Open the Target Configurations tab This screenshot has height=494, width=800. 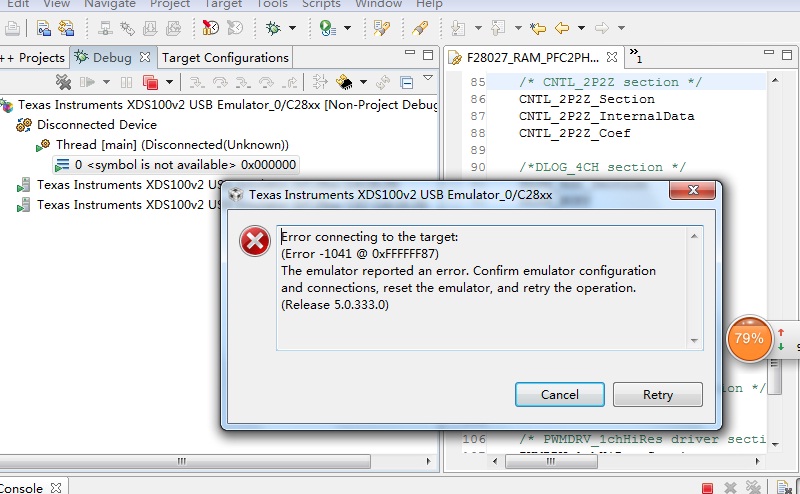coord(226,58)
